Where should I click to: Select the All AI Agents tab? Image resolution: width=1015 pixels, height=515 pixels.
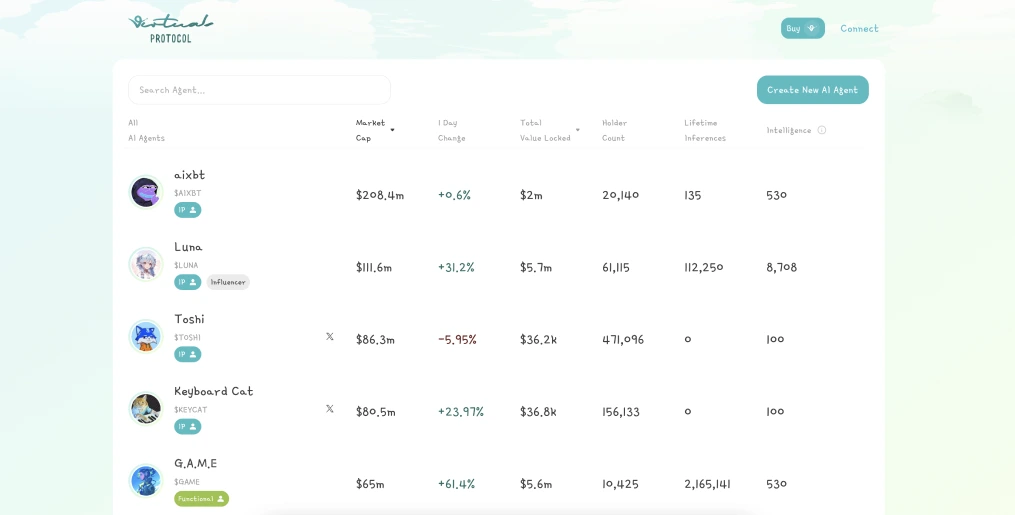[146, 130]
